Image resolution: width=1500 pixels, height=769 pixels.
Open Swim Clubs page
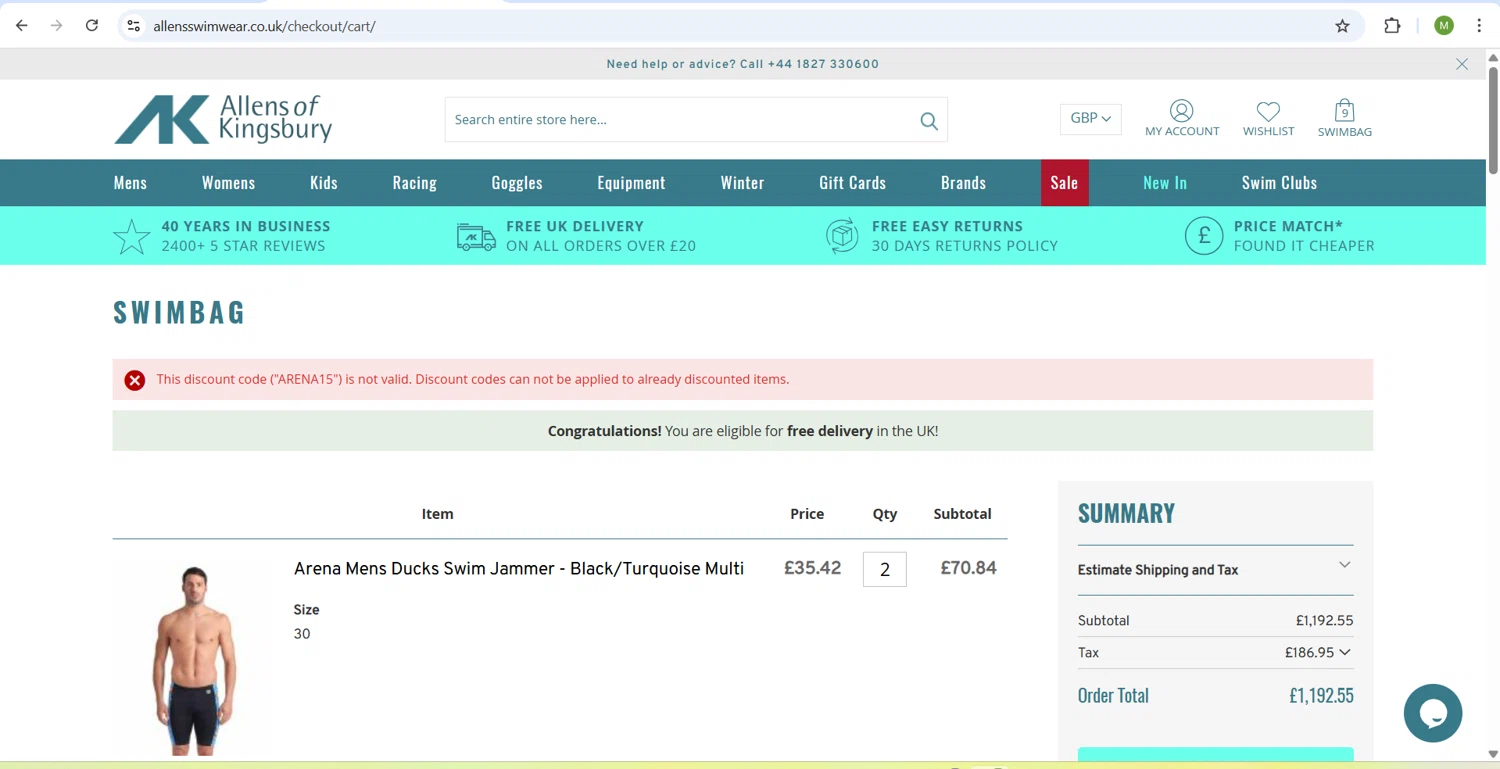click(1279, 183)
